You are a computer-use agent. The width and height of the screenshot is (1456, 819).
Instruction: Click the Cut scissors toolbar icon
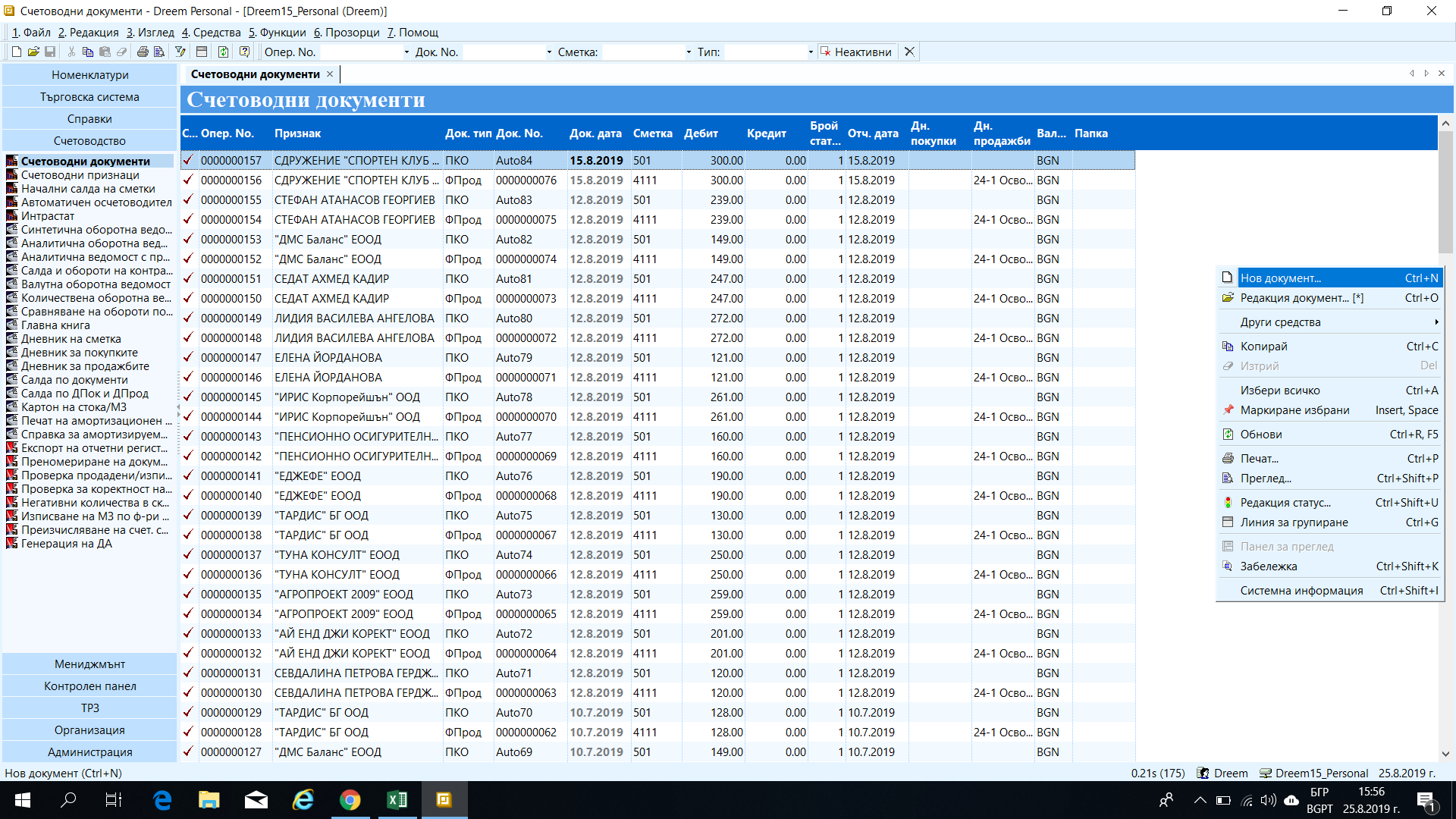[x=71, y=52]
